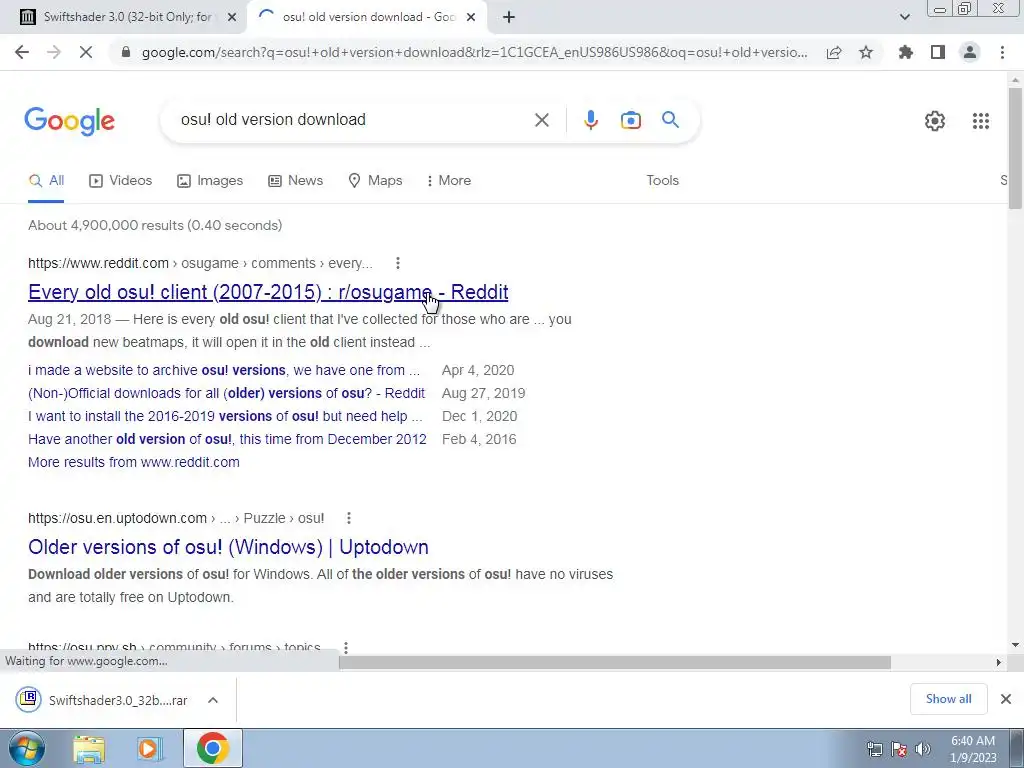This screenshot has width=1024, height=768.
Task: Open Windows Explorer from the taskbar
Action: pyautogui.click(x=89, y=749)
